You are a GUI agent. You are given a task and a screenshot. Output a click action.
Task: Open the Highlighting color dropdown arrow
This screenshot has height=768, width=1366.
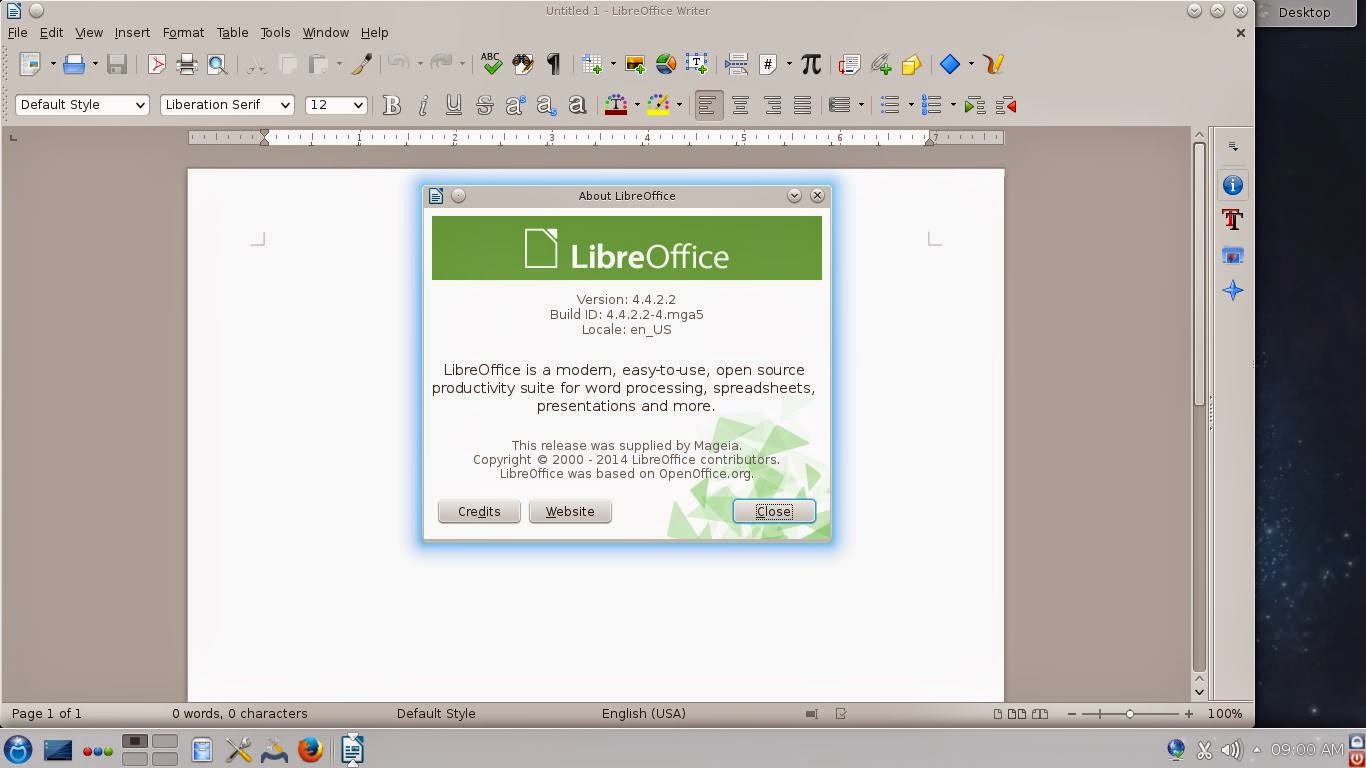click(679, 105)
